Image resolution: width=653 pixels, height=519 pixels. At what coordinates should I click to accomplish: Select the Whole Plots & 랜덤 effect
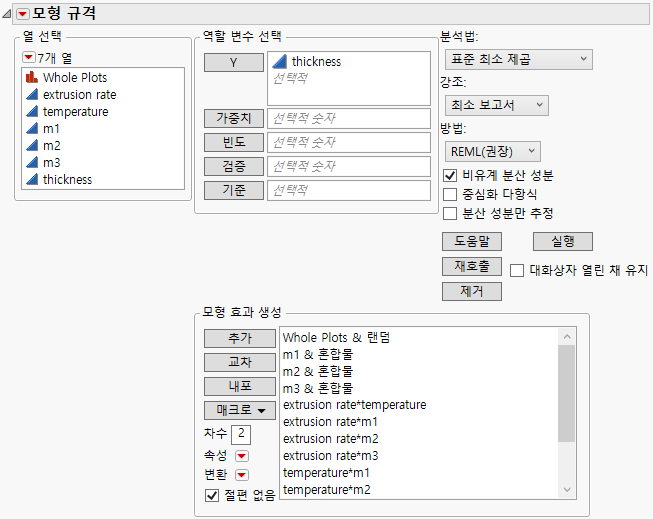pos(336,337)
